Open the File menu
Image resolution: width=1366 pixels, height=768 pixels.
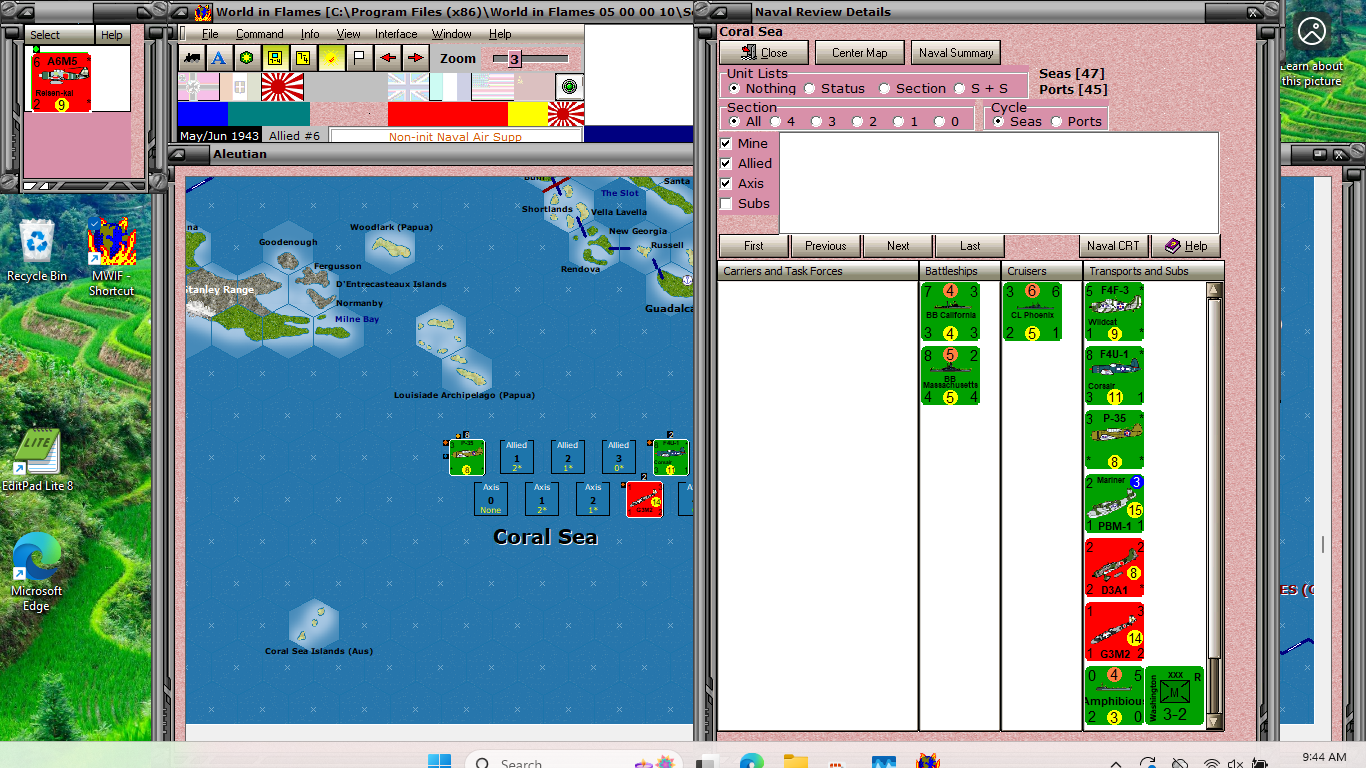coord(210,34)
